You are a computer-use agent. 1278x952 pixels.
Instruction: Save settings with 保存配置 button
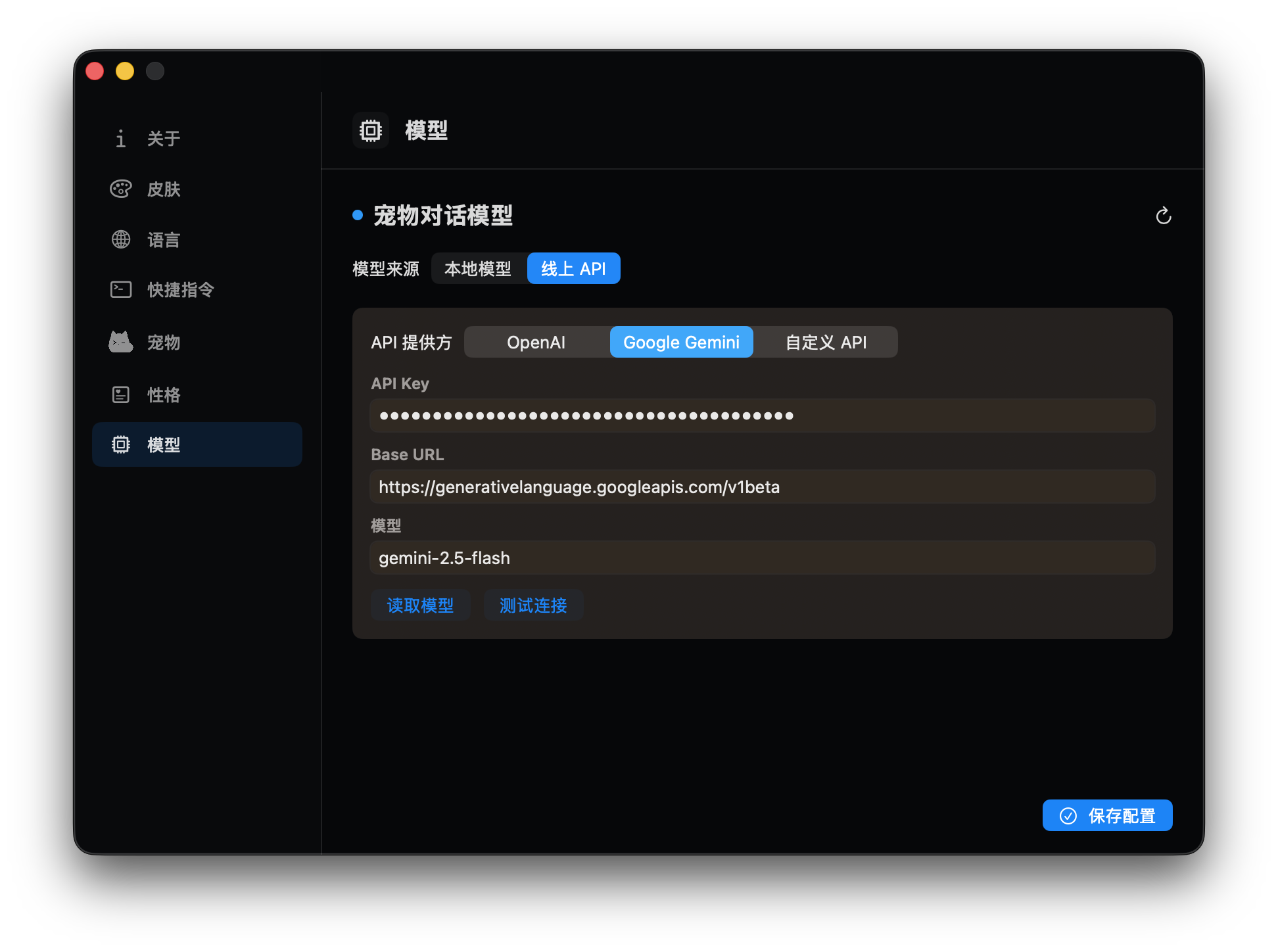1107,815
